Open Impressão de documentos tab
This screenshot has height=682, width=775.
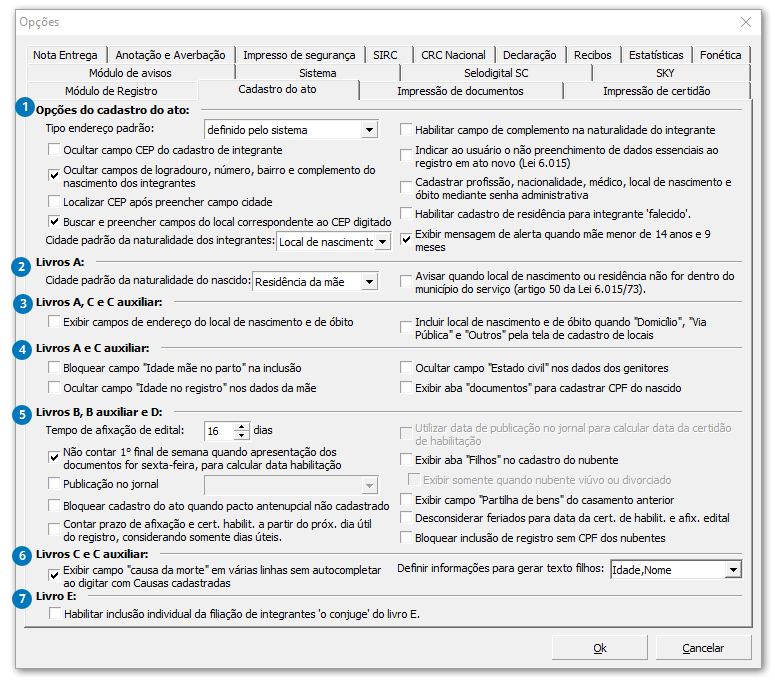pyautogui.click(x=460, y=91)
